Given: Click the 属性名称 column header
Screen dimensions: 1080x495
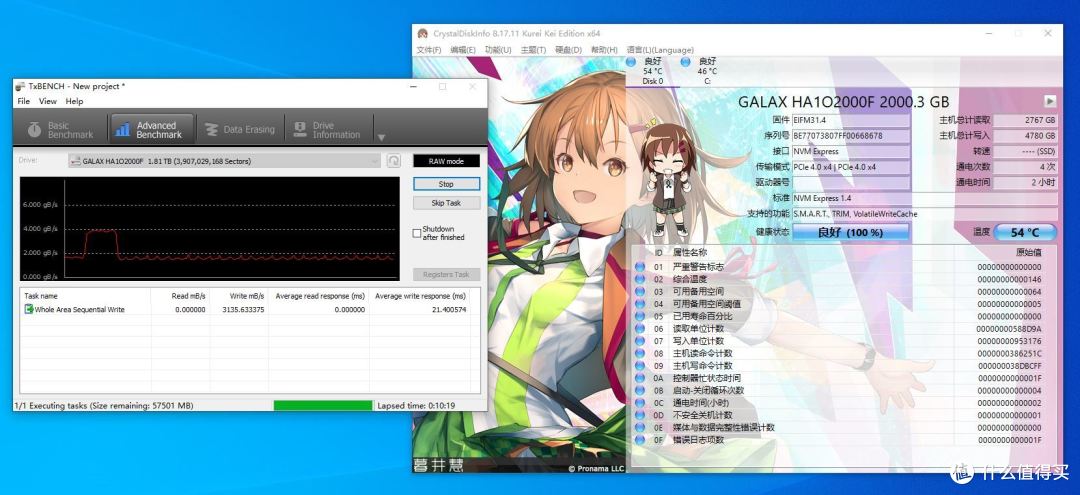Looking at the screenshot, I should pyautogui.click(x=689, y=253).
